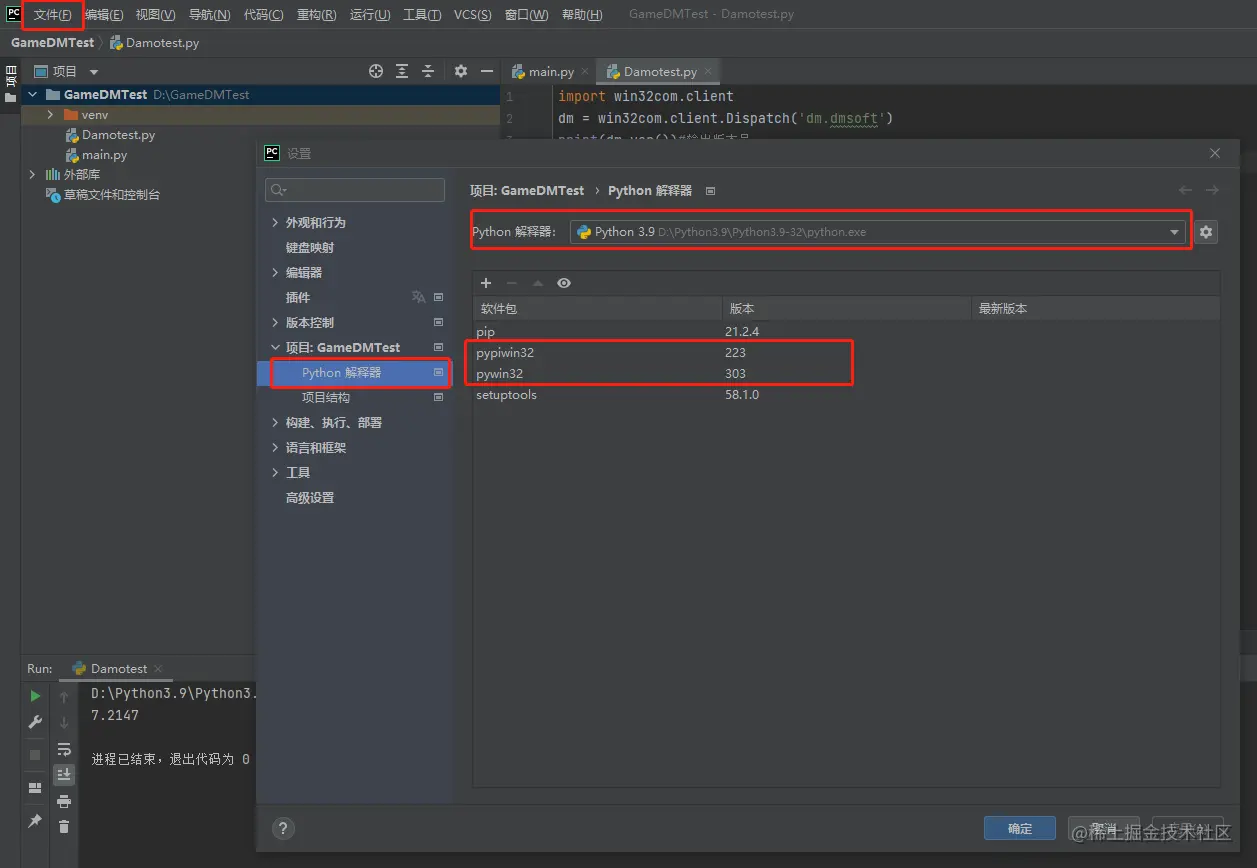The image size is (1257, 868).
Task: Select the Damotest Run tab
Action: [119, 668]
